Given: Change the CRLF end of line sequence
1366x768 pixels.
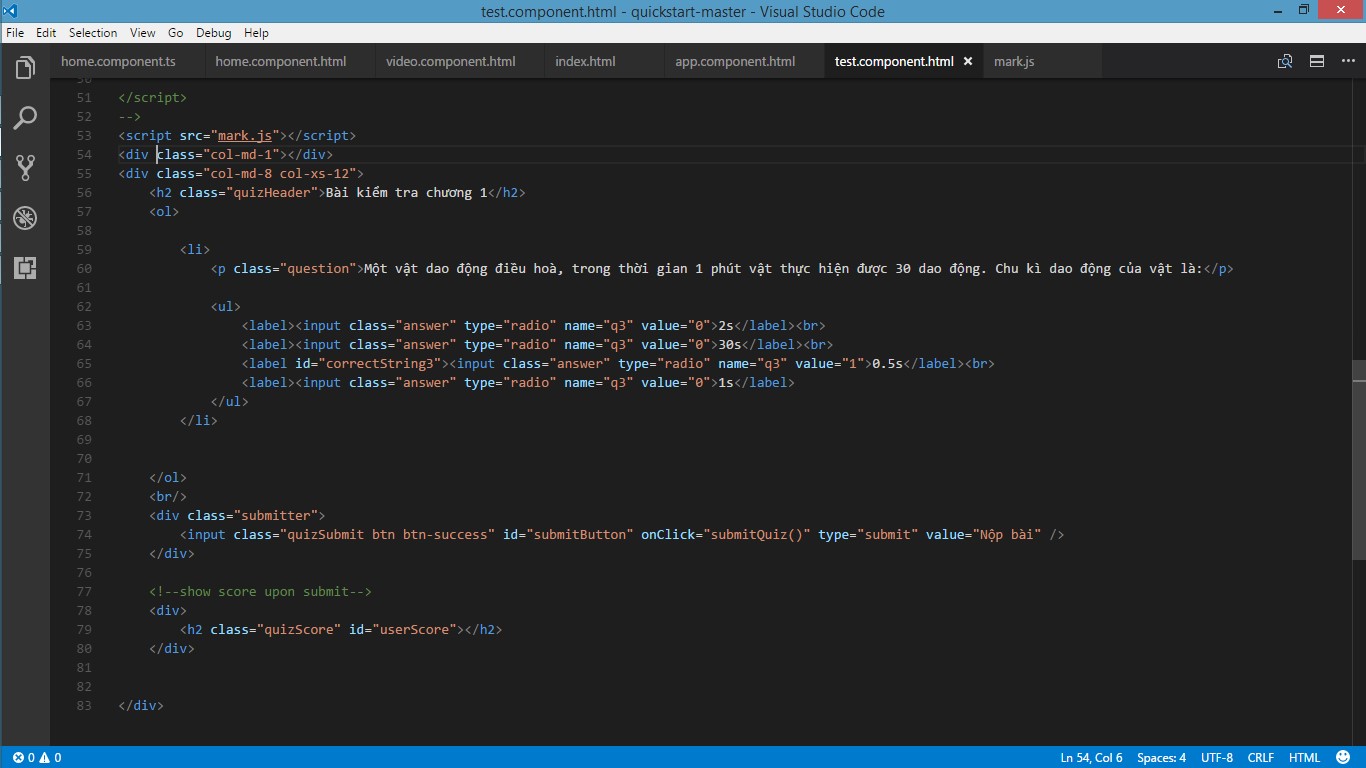Looking at the screenshot, I should coord(1260,758).
